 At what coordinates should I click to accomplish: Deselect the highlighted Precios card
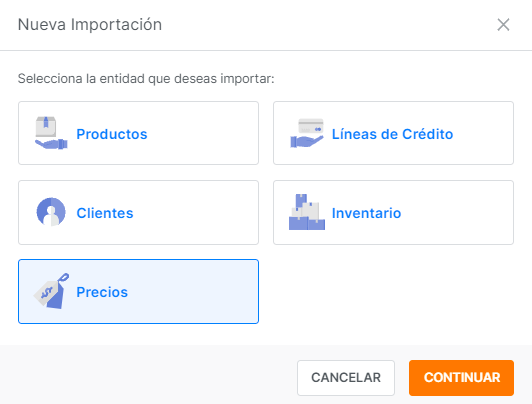pos(138,291)
